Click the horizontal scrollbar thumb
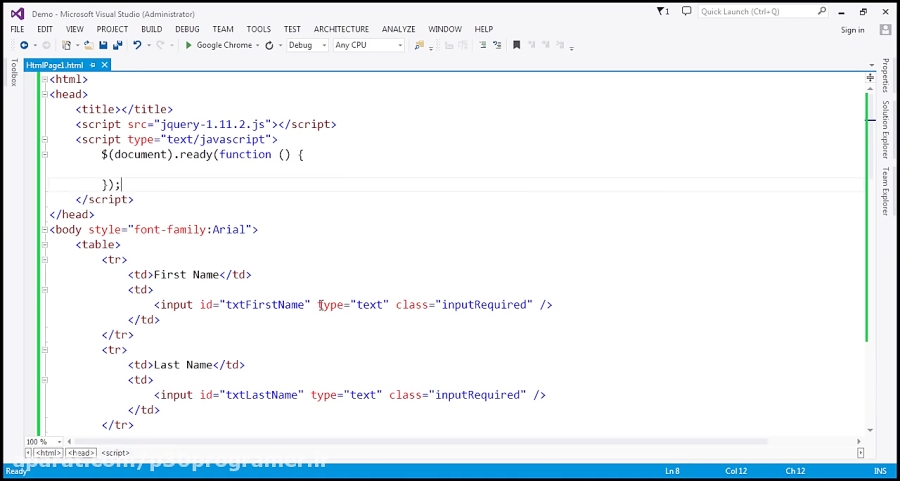 420,441
